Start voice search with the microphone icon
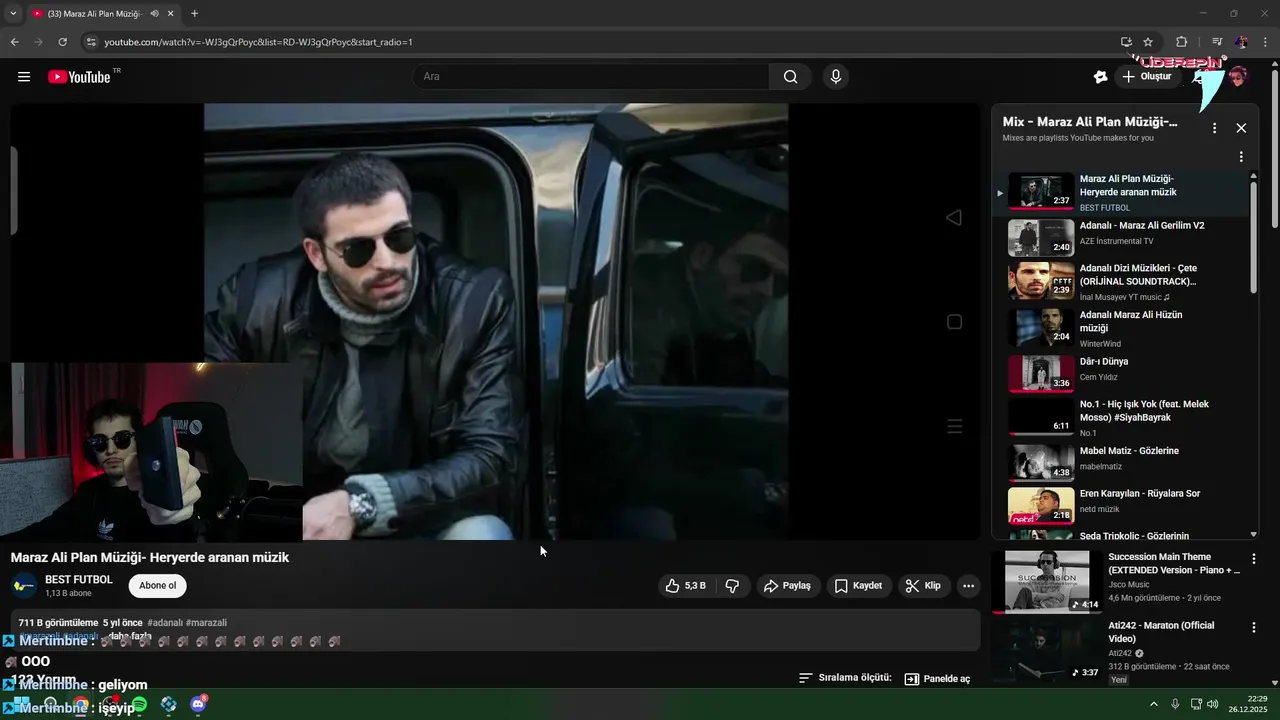The image size is (1280, 720). pos(836,77)
